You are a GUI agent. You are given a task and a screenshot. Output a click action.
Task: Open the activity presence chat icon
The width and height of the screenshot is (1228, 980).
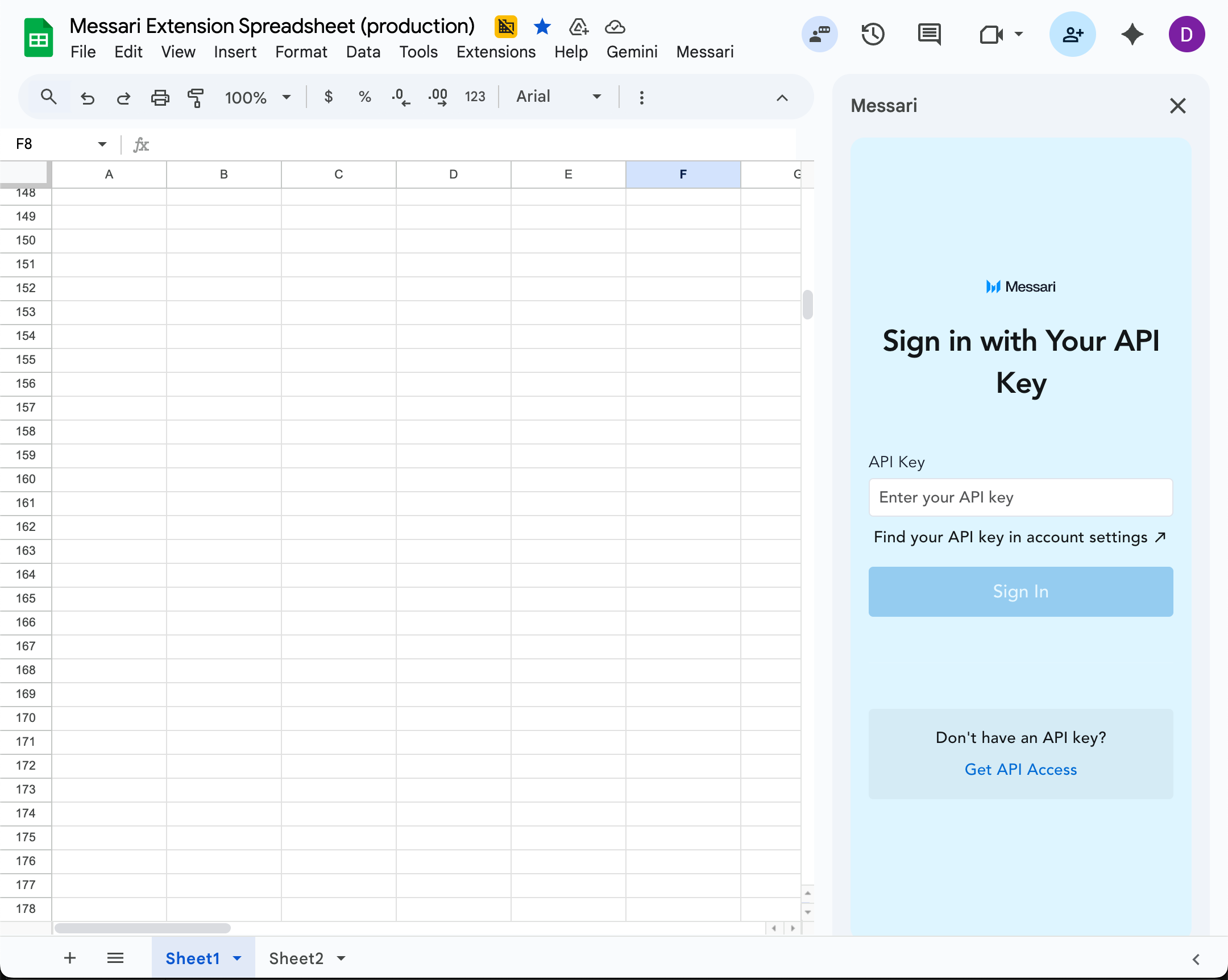tap(819, 34)
